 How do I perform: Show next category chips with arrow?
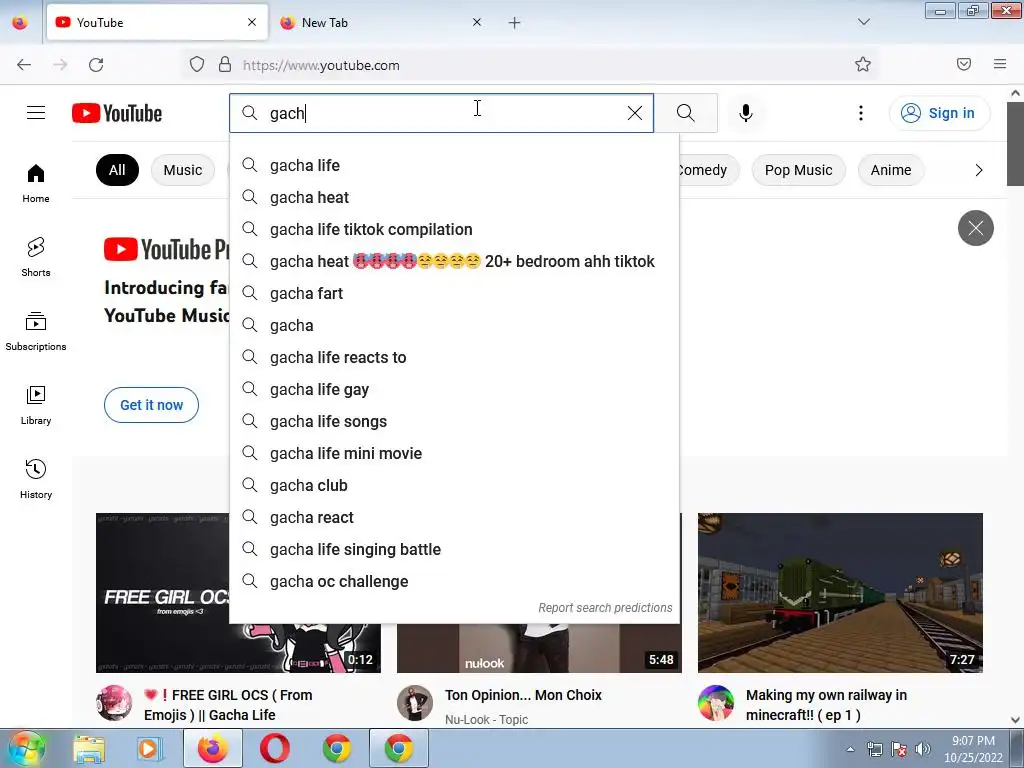point(978,170)
